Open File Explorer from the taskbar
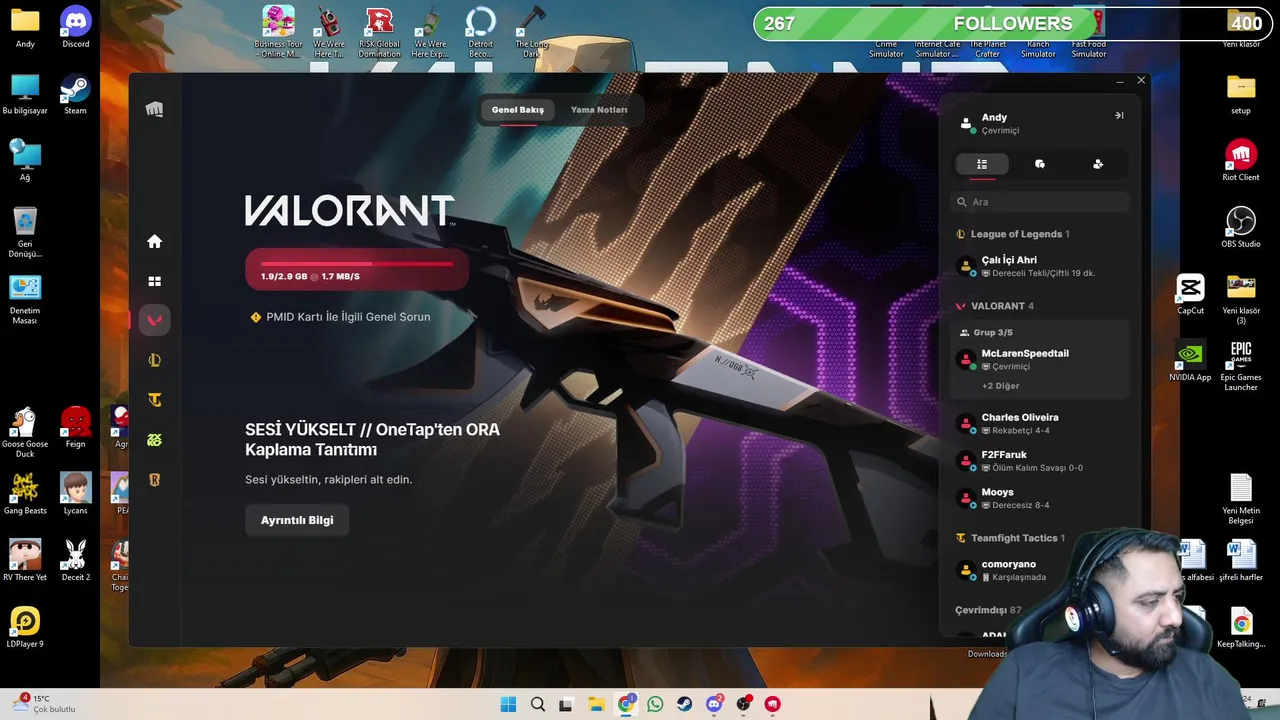The height and width of the screenshot is (720, 1280). 596,704
